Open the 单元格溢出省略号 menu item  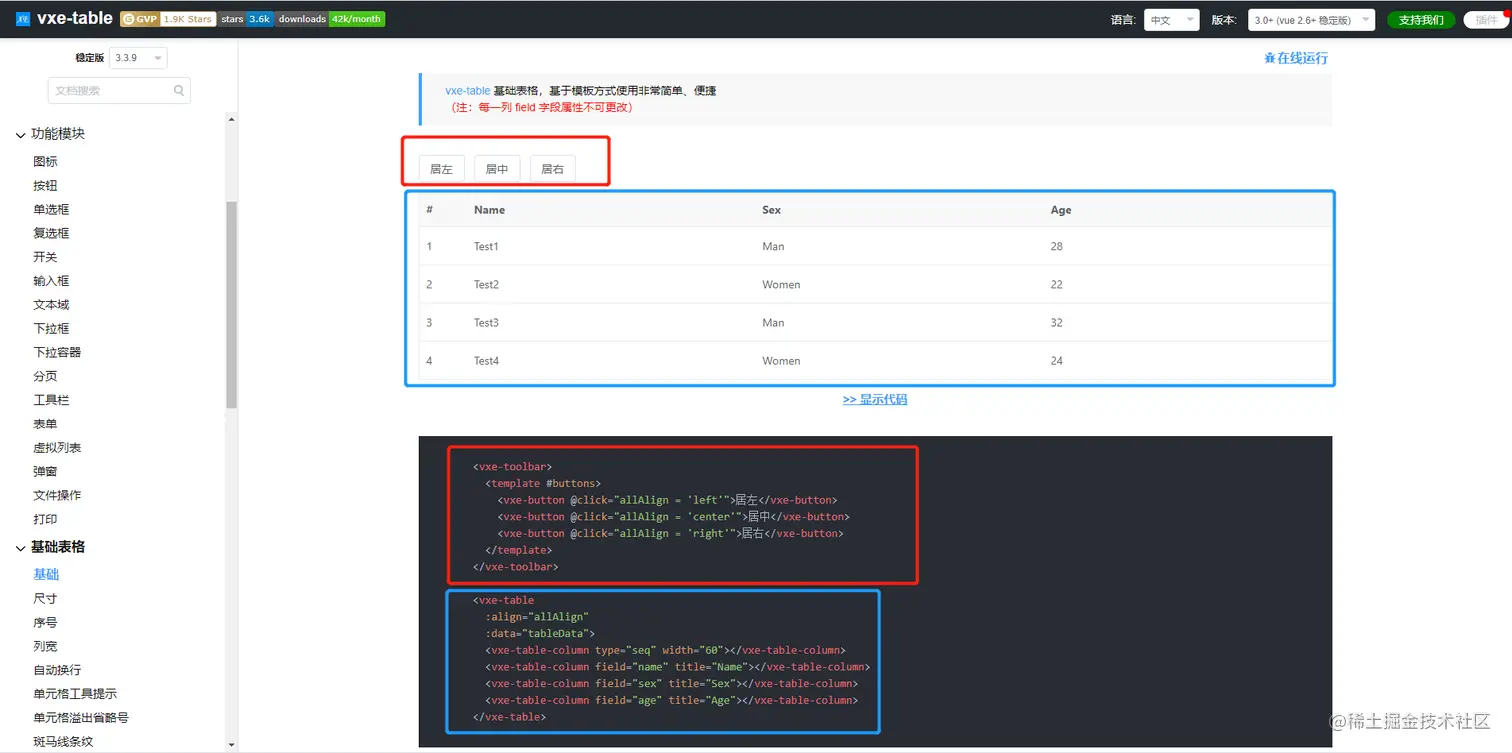click(81, 718)
